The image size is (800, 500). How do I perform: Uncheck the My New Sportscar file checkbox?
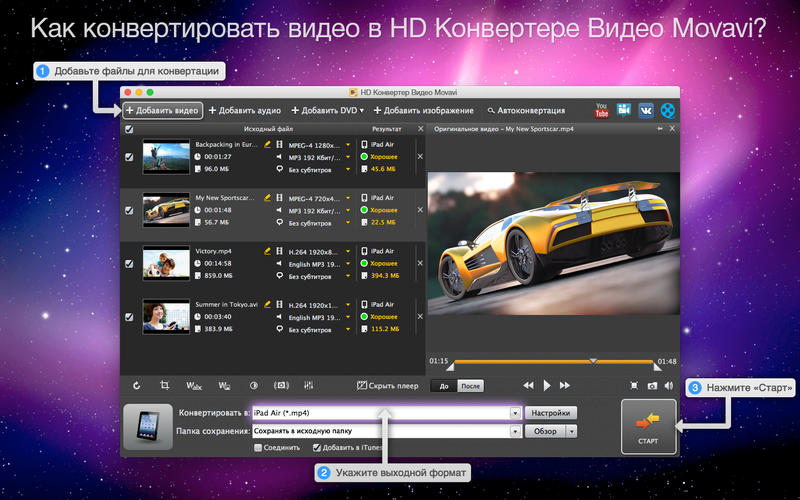129,210
